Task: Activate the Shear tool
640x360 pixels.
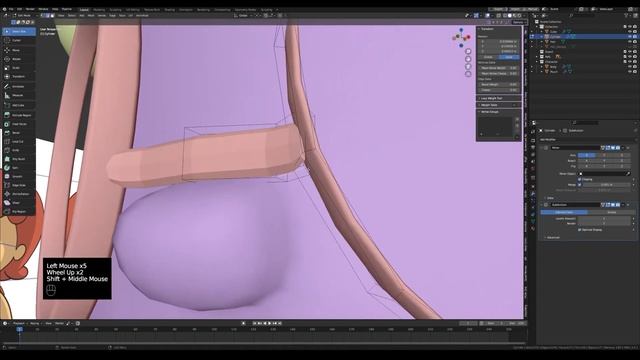Action: coord(19,202)
